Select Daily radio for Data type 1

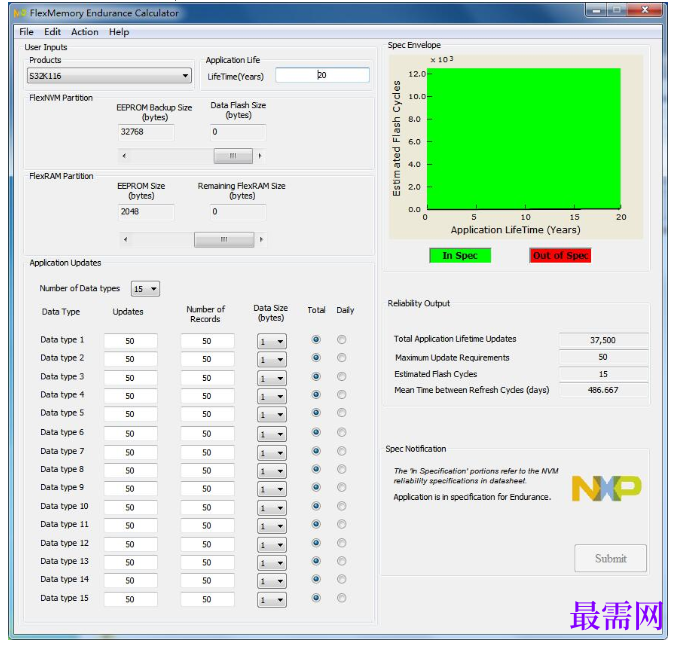tap(341, 340)
